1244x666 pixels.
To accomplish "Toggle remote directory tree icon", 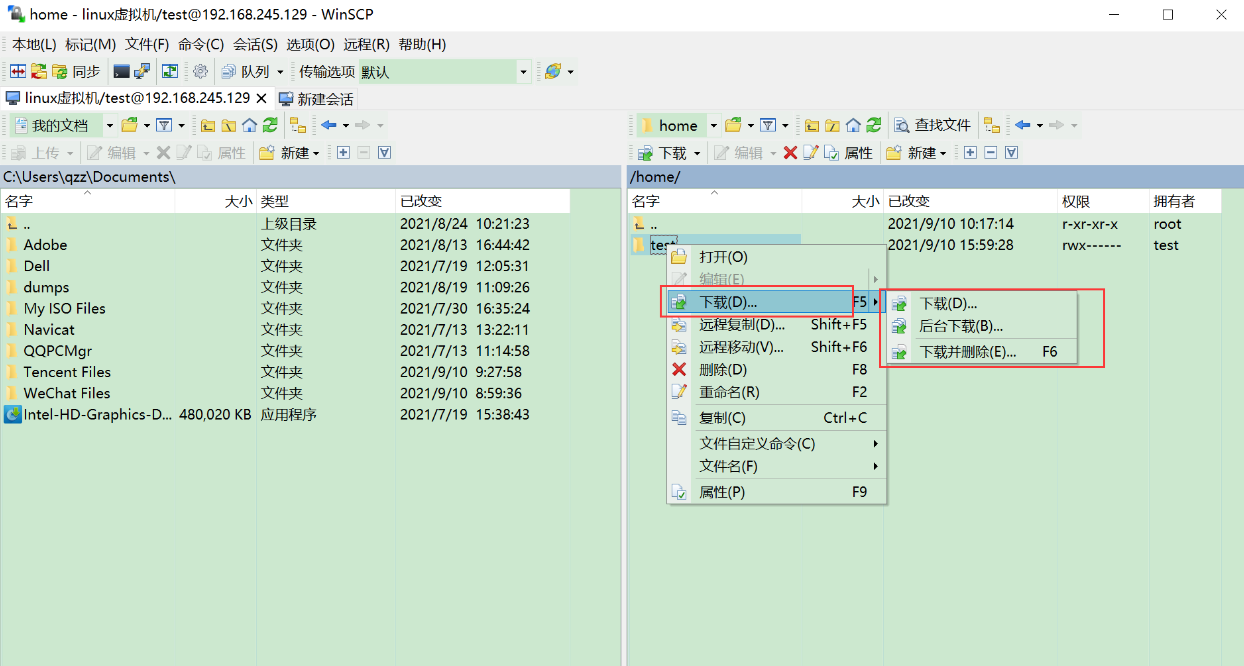I will coord(991,125).
